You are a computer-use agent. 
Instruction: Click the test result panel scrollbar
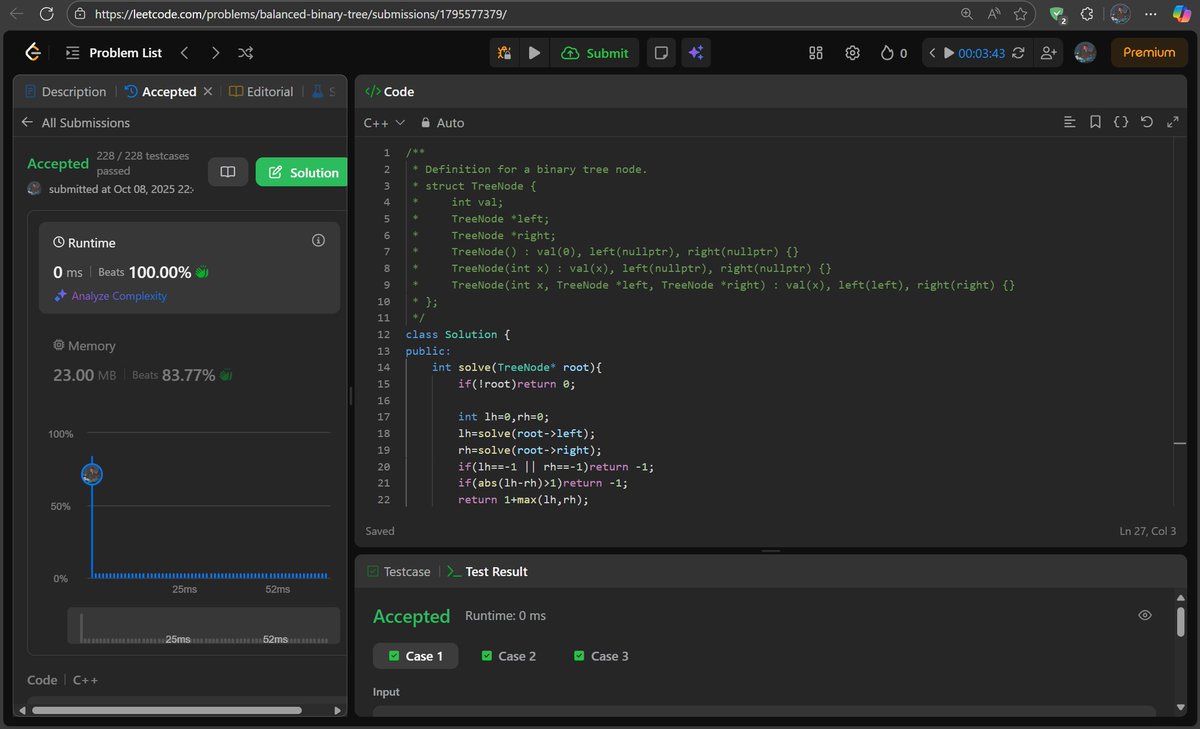tap(1180, 621)
